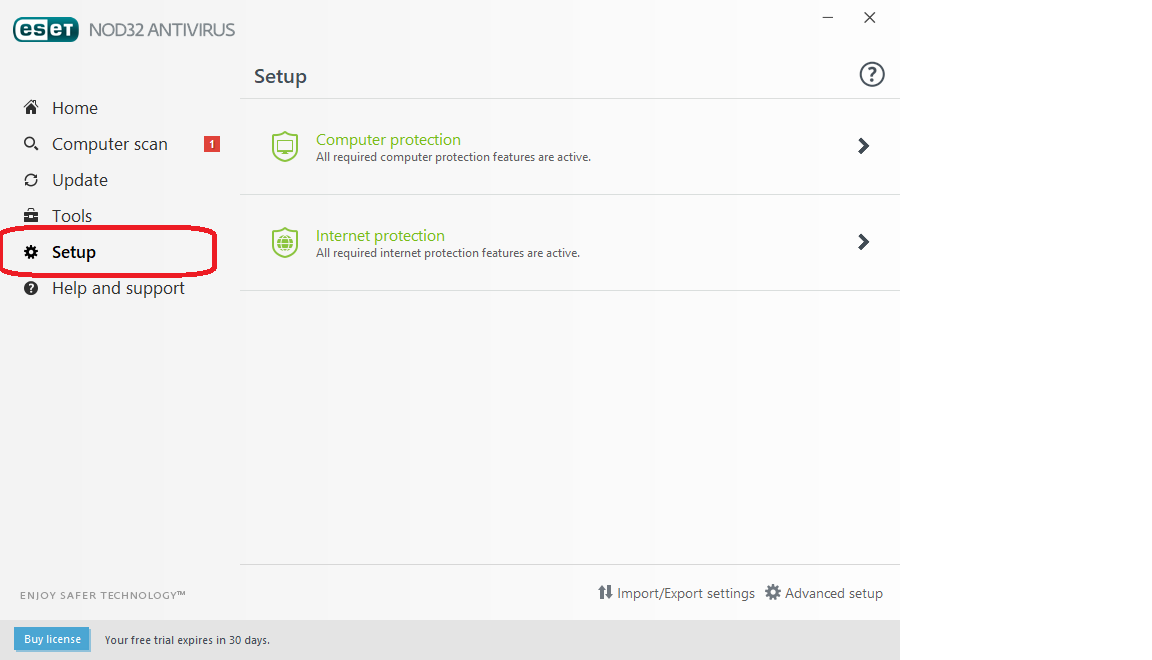Open the Internet protection title link
This screenshot has height=660, width=1152.
point(380,236)
